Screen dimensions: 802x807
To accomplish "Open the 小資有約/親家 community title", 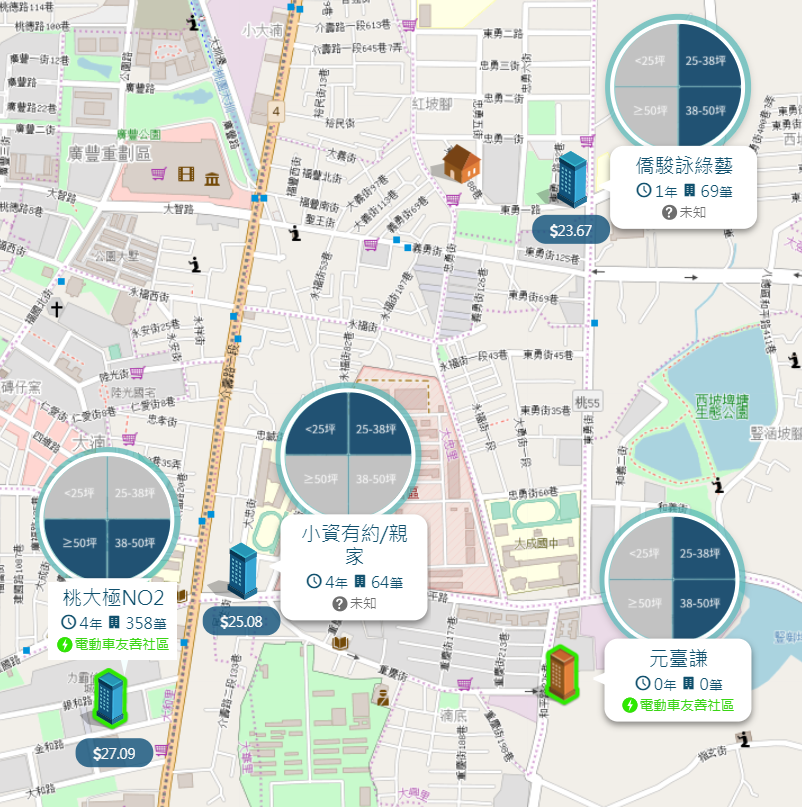I will click(354, 545).
